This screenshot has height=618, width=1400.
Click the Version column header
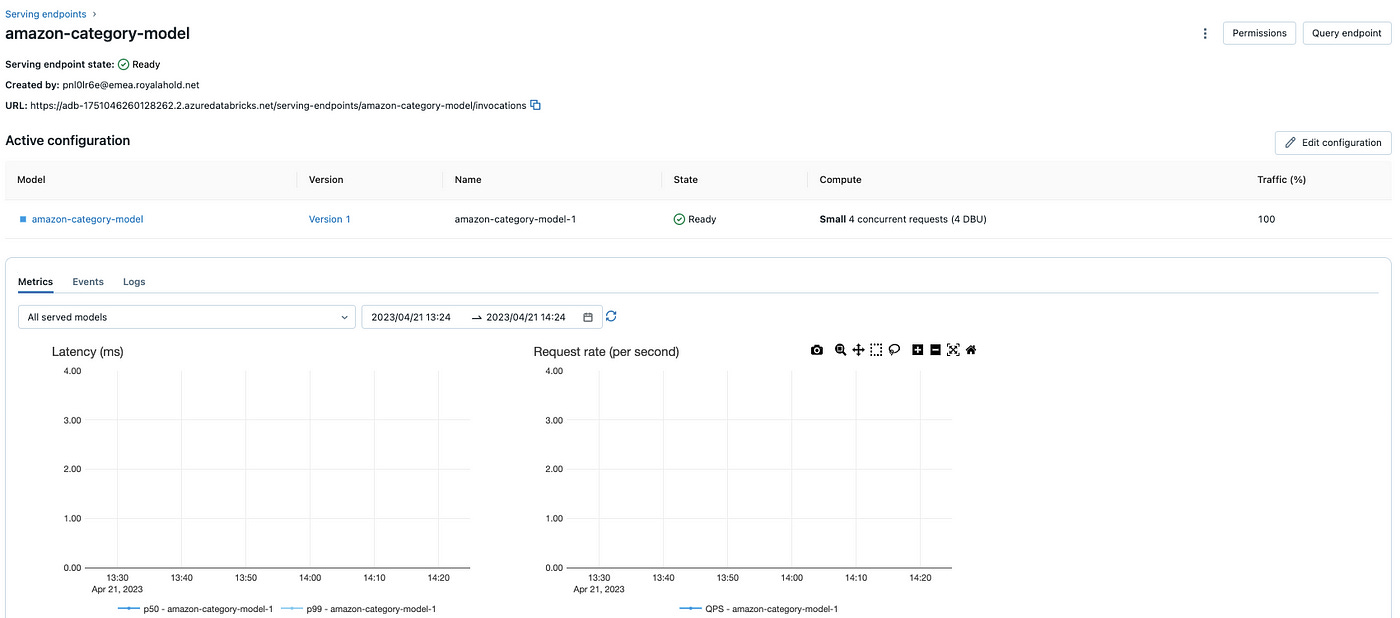326,180
